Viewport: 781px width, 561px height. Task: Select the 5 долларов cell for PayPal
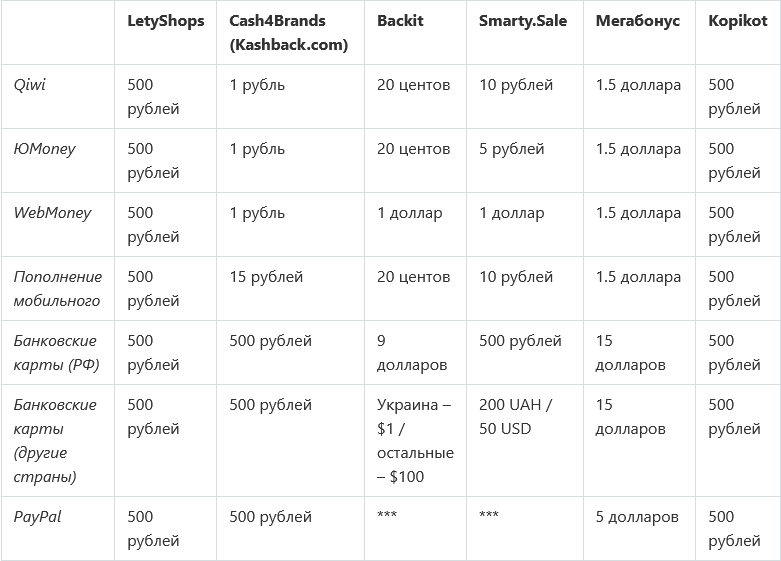coord(637,517)
